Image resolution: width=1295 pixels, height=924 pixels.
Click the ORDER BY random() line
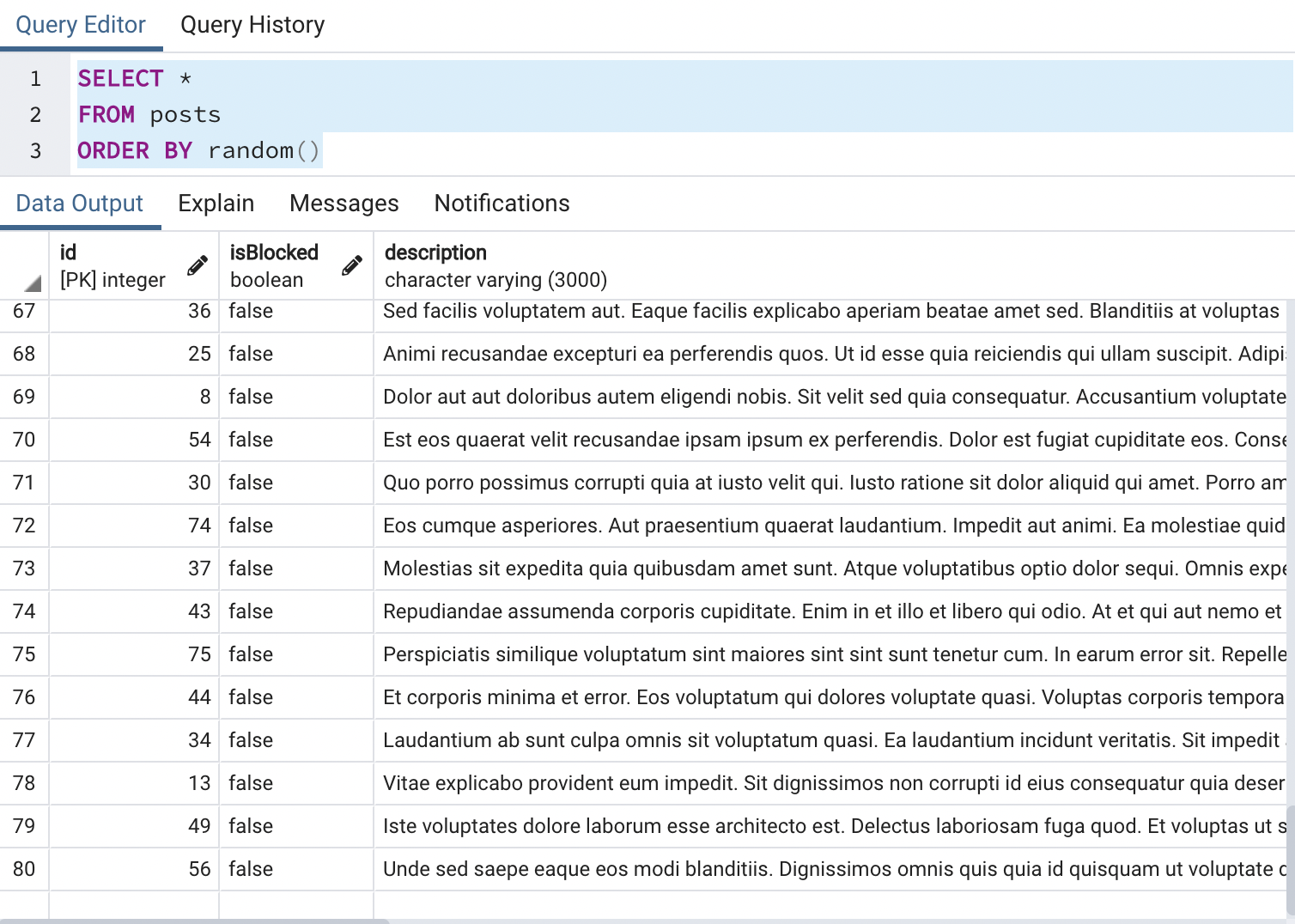coord(198,150)
